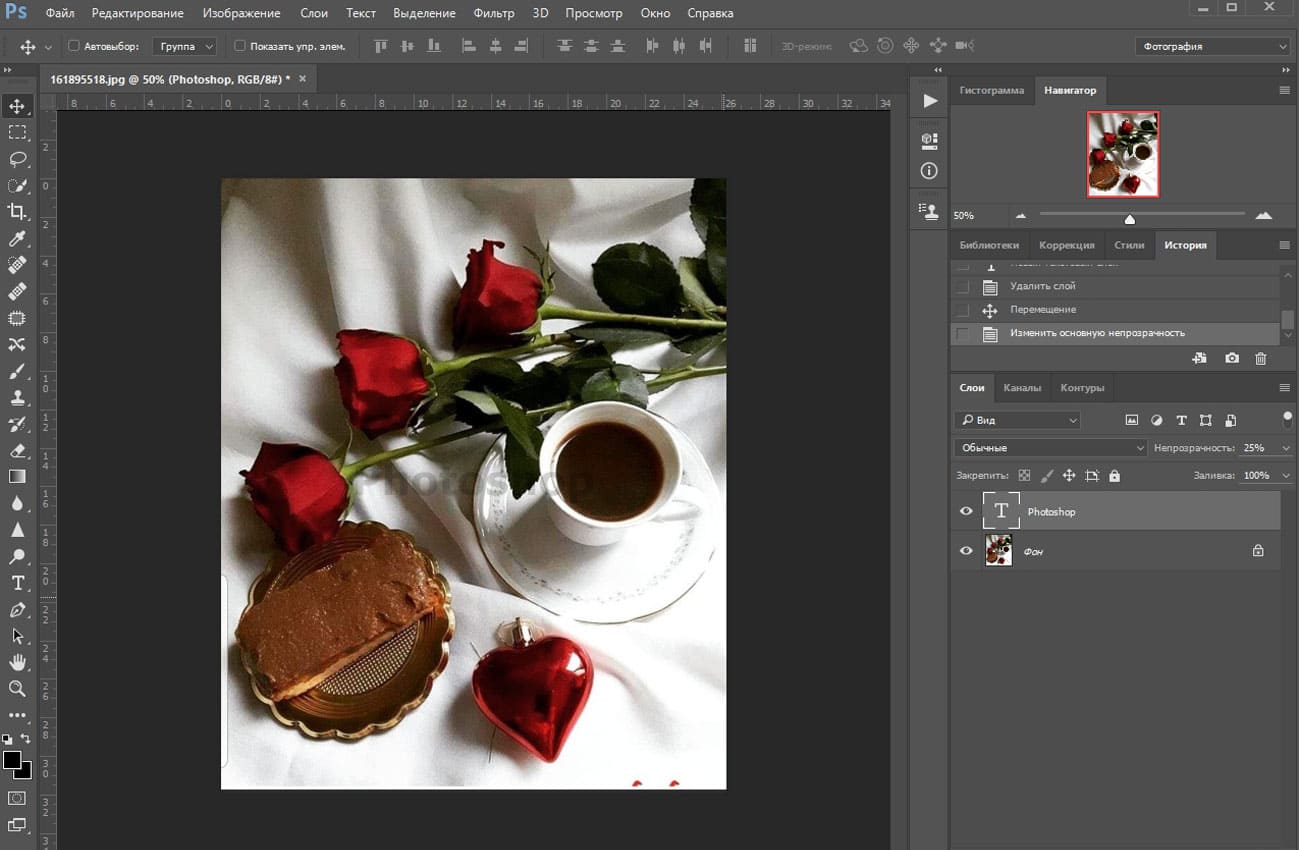
Task: Create a new history snapshot
Action: (x=1231, y=358)
